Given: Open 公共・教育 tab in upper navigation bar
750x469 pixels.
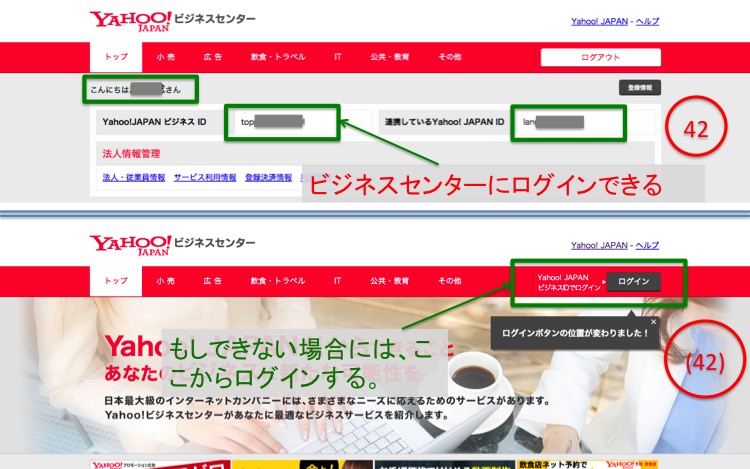Looking at the screenshot, I should click(x=389, y=57).
